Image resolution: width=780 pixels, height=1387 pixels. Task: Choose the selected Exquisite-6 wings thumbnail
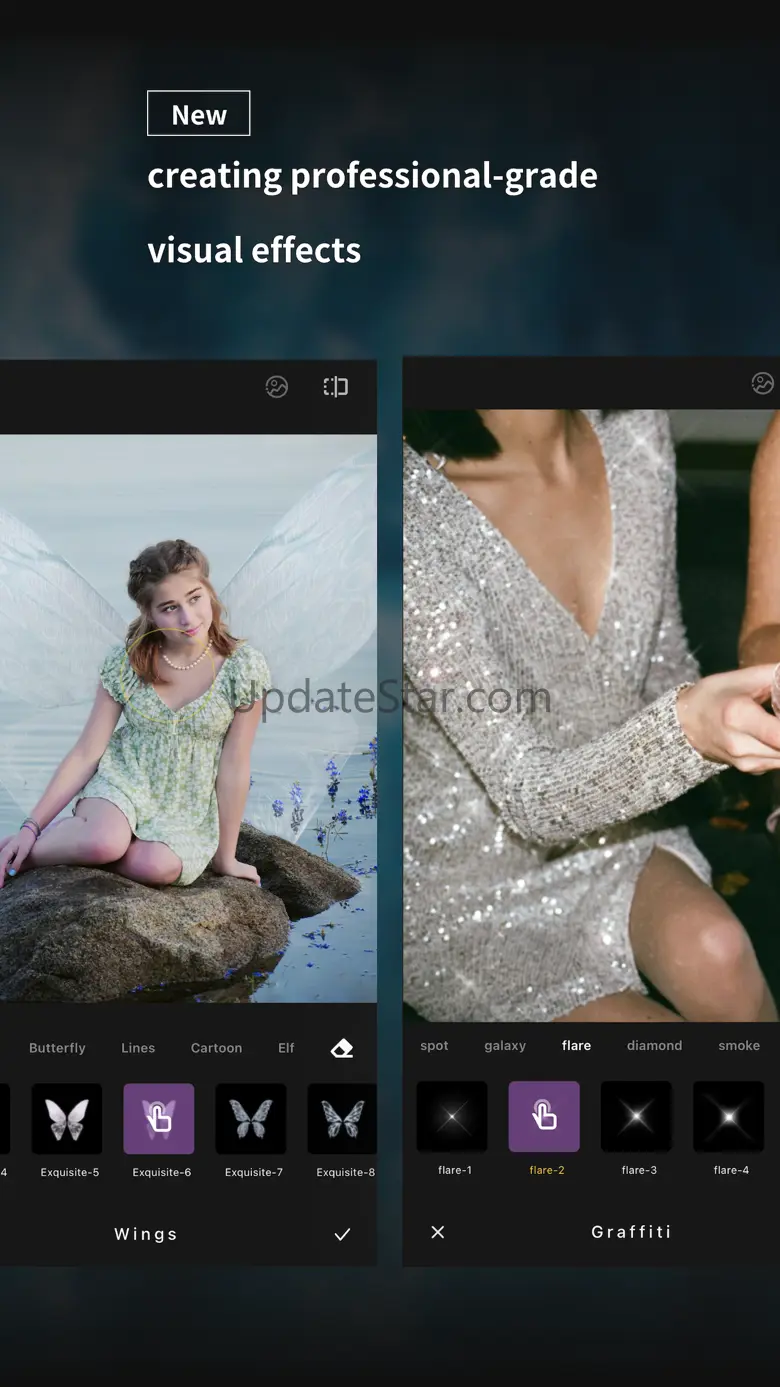[159, 1119]
